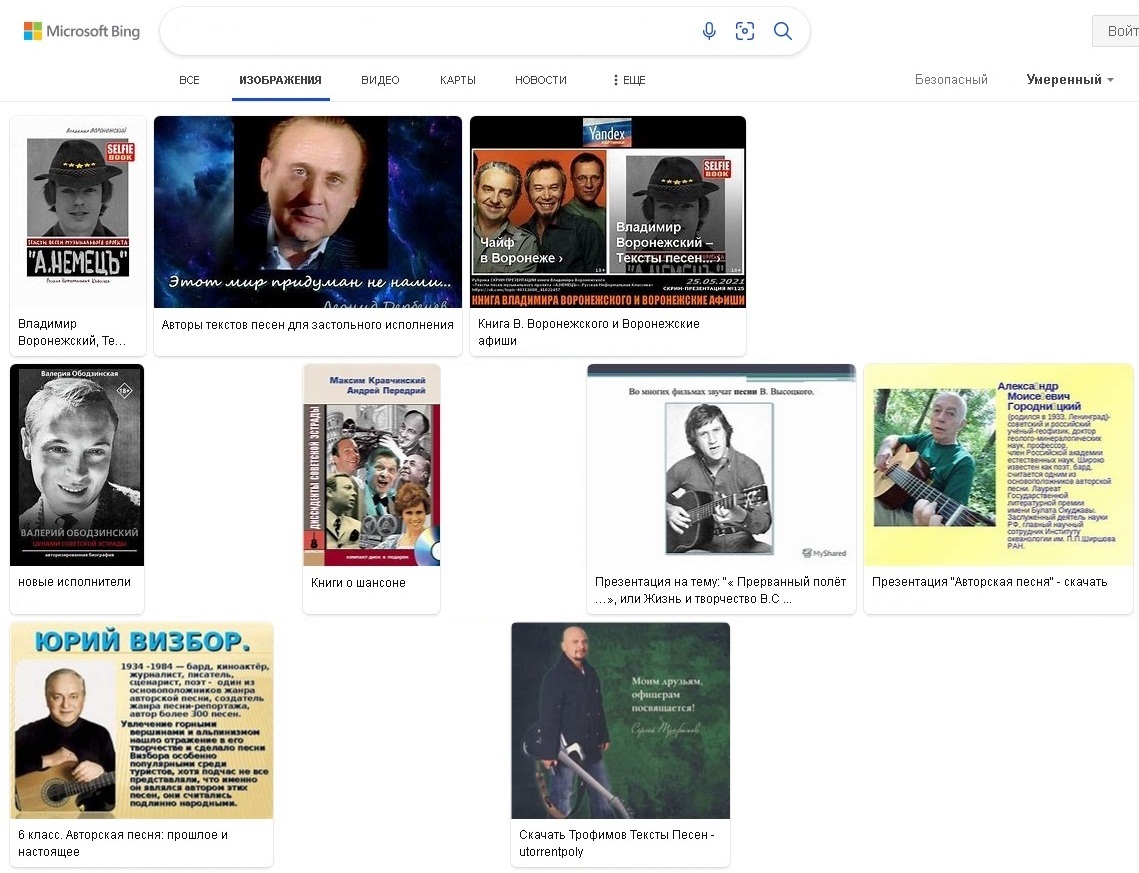Open the Трофимов green album cover image
The image size is (1139, 873).
(x=620, y=720)
